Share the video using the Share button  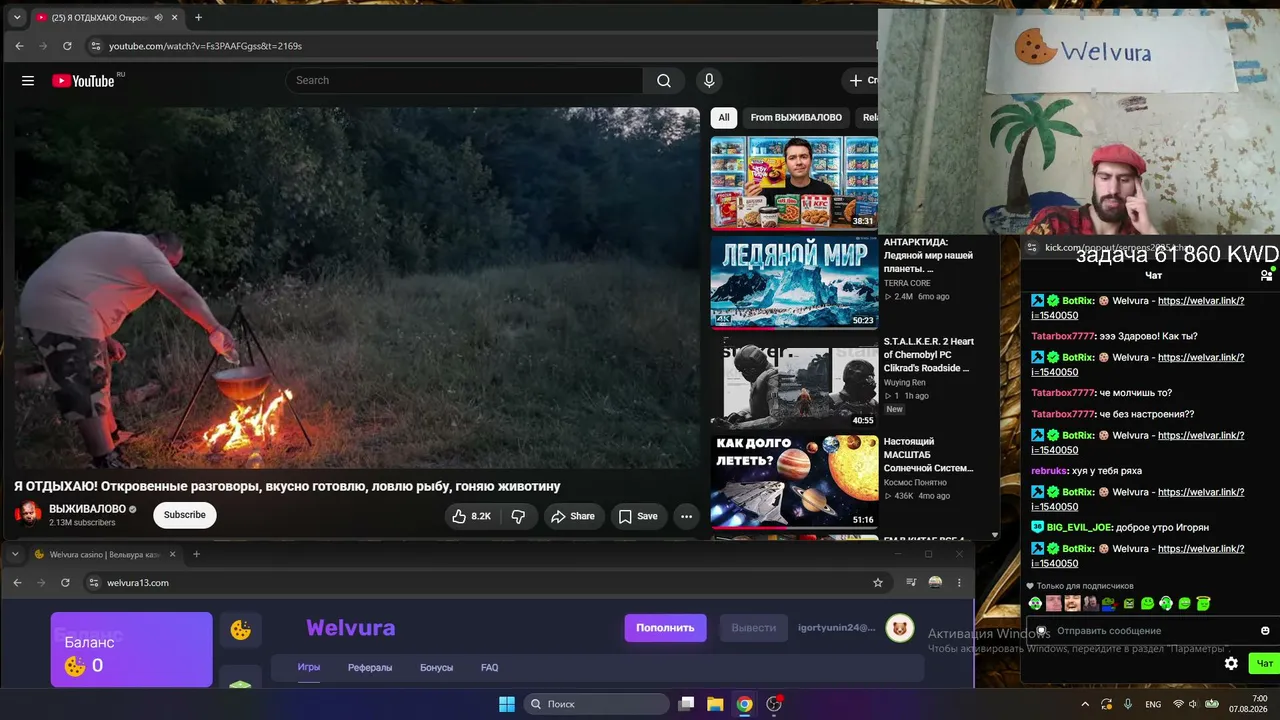[572, 516]
